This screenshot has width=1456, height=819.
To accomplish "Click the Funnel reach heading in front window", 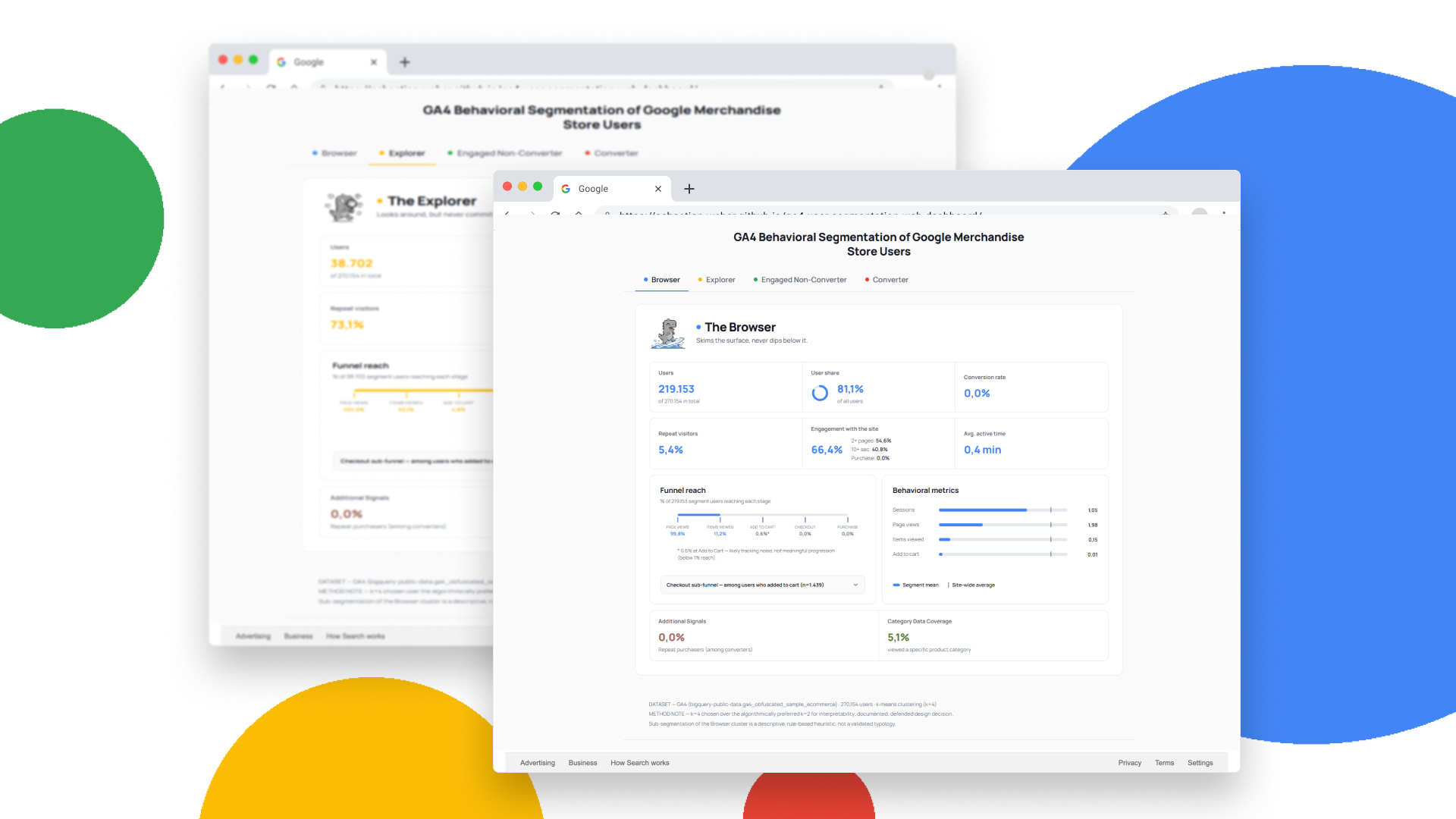I will click(682, 491).
